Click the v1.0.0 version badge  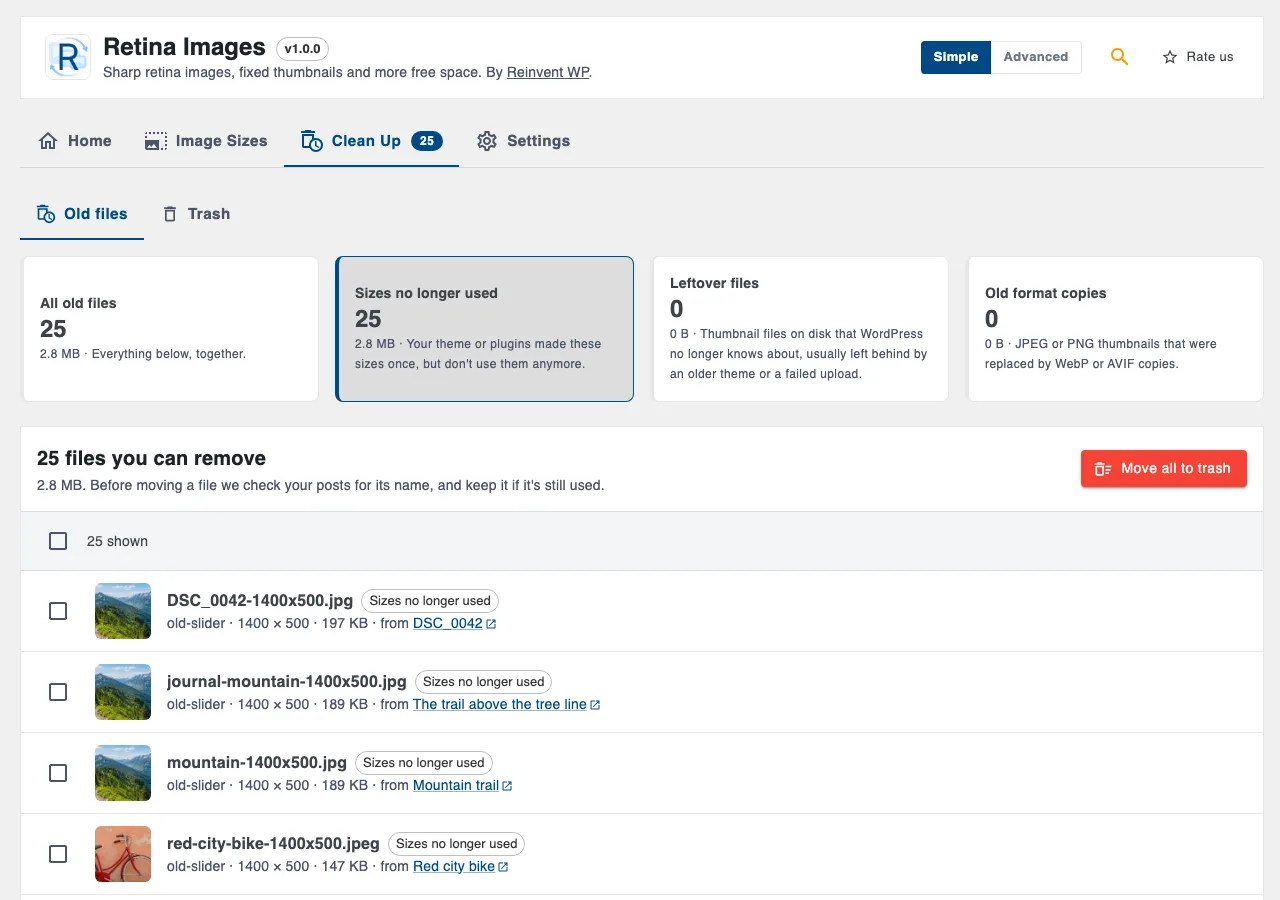click(x=302, y=48)
